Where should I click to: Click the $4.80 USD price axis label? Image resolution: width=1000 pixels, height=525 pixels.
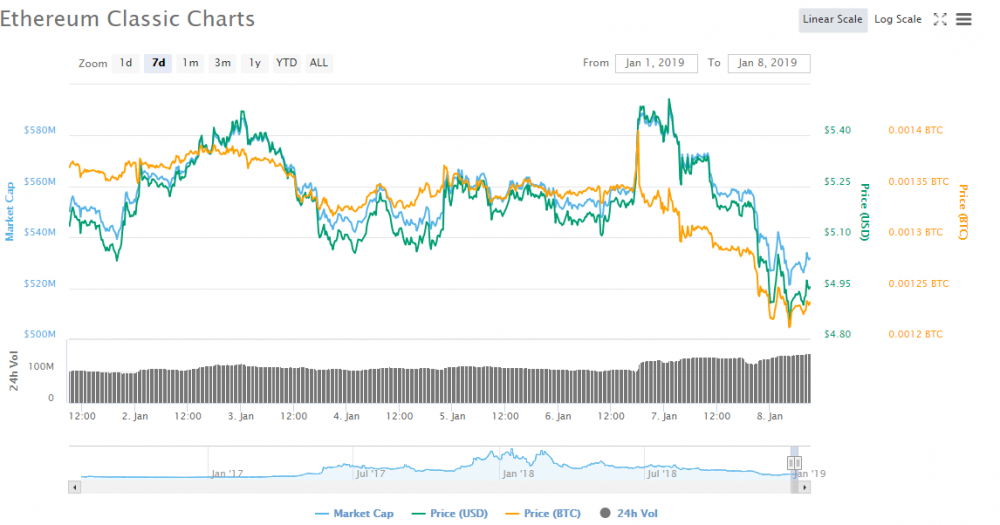click(x=837, y=334)
